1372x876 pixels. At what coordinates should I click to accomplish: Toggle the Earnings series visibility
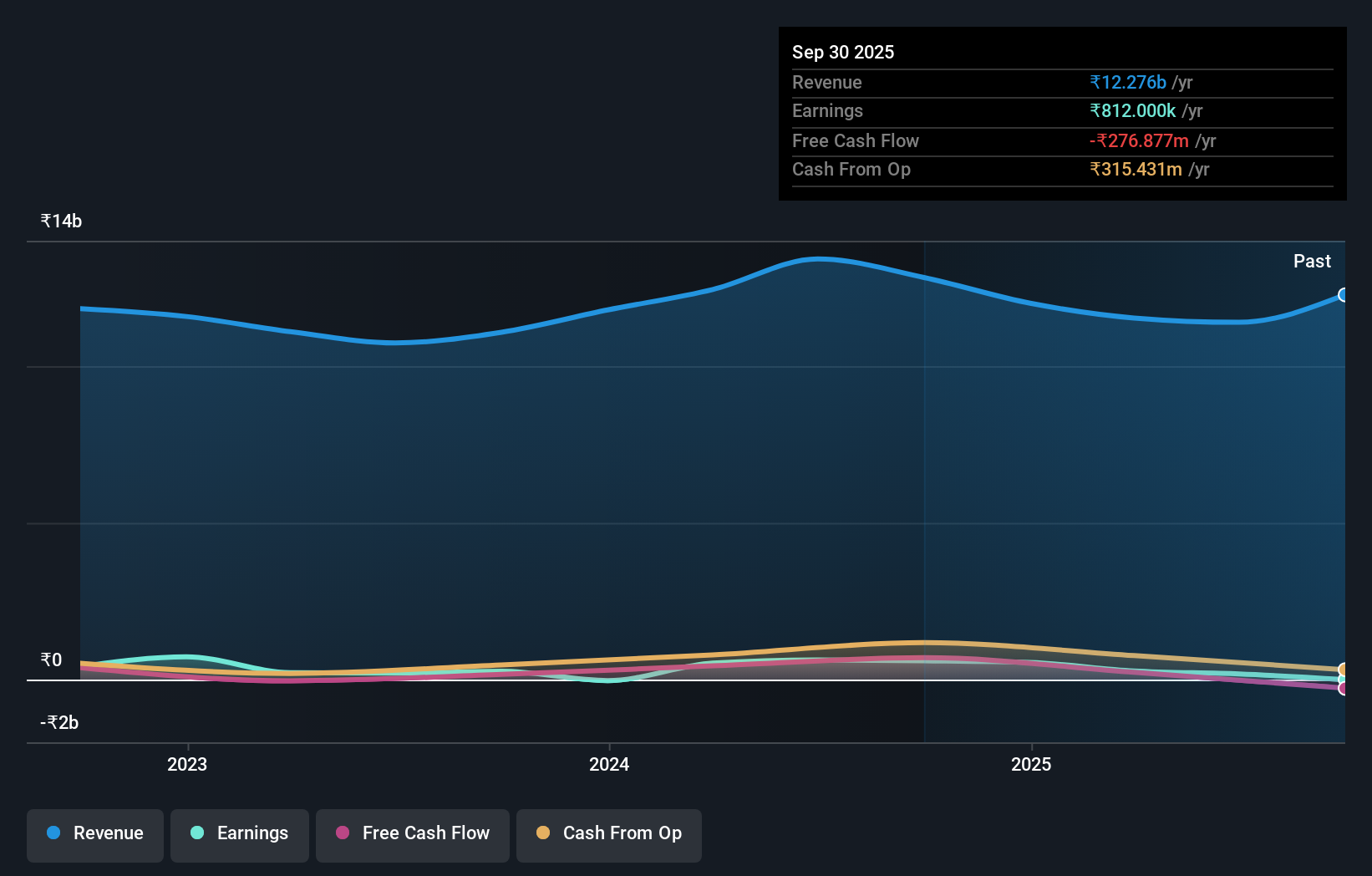(x=239, y=835)
